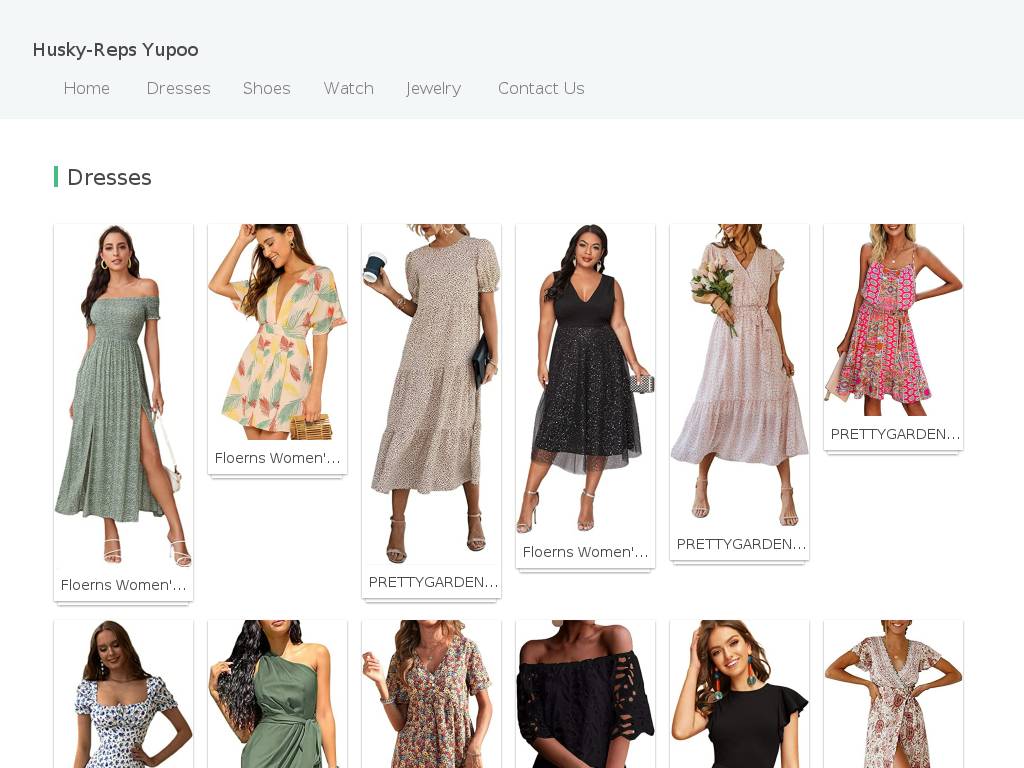Click Floerns caption under the black sequin dress
The image size is (1024, 768).
click(x=586, y=552)
